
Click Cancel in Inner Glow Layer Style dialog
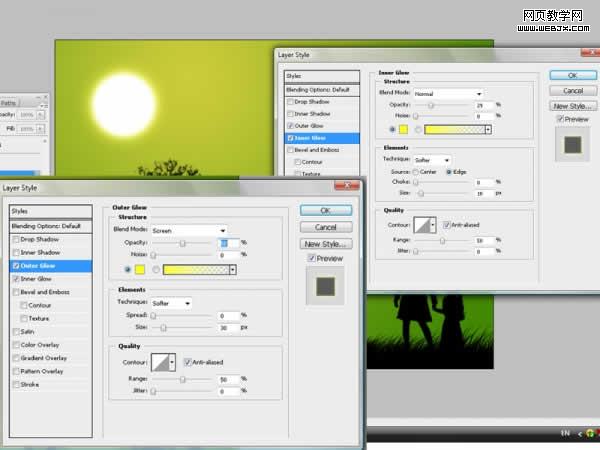click(573, 91)
